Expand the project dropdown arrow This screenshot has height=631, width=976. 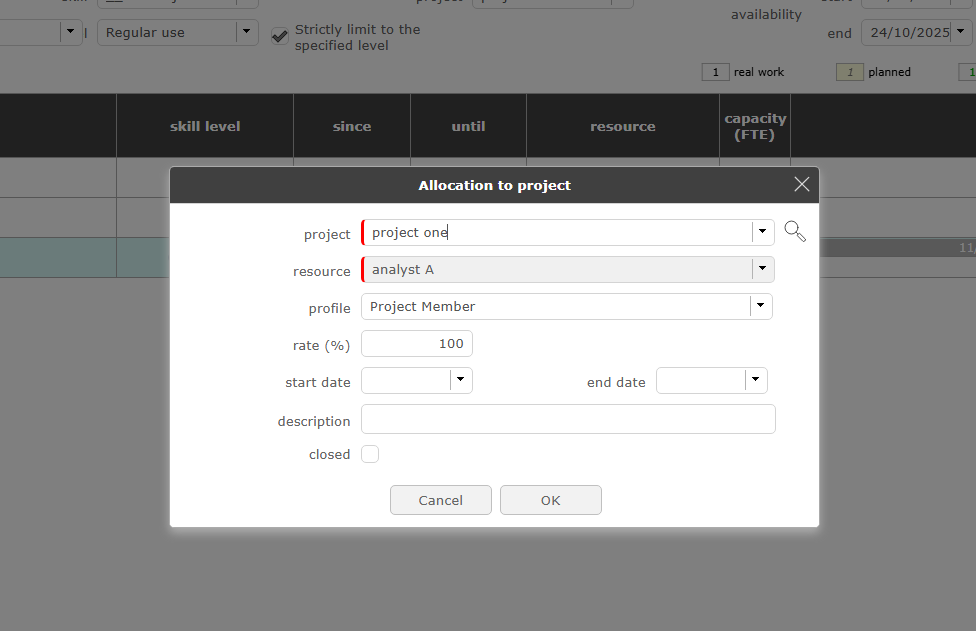click(763, 232)
